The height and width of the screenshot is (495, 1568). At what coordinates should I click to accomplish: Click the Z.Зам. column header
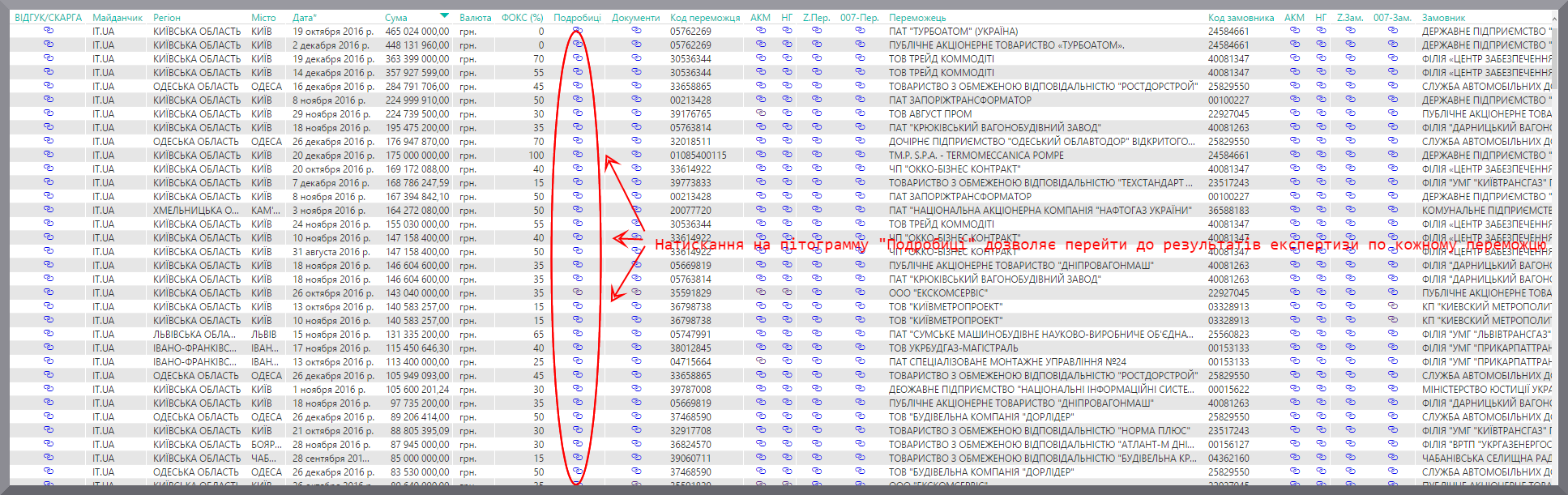1349,17
